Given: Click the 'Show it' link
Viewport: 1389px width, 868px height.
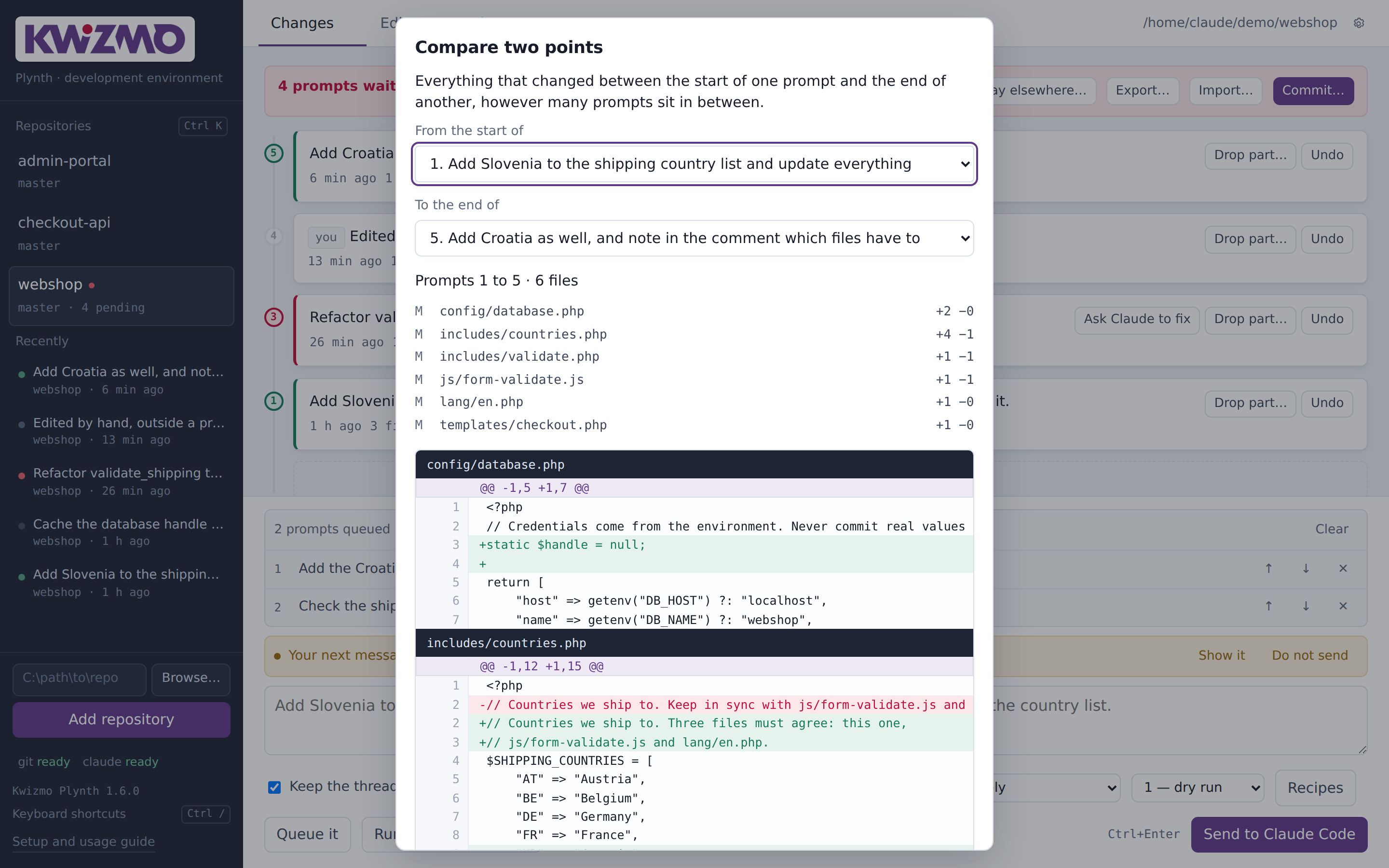Looking at the screenshot, I should 1221,656.
